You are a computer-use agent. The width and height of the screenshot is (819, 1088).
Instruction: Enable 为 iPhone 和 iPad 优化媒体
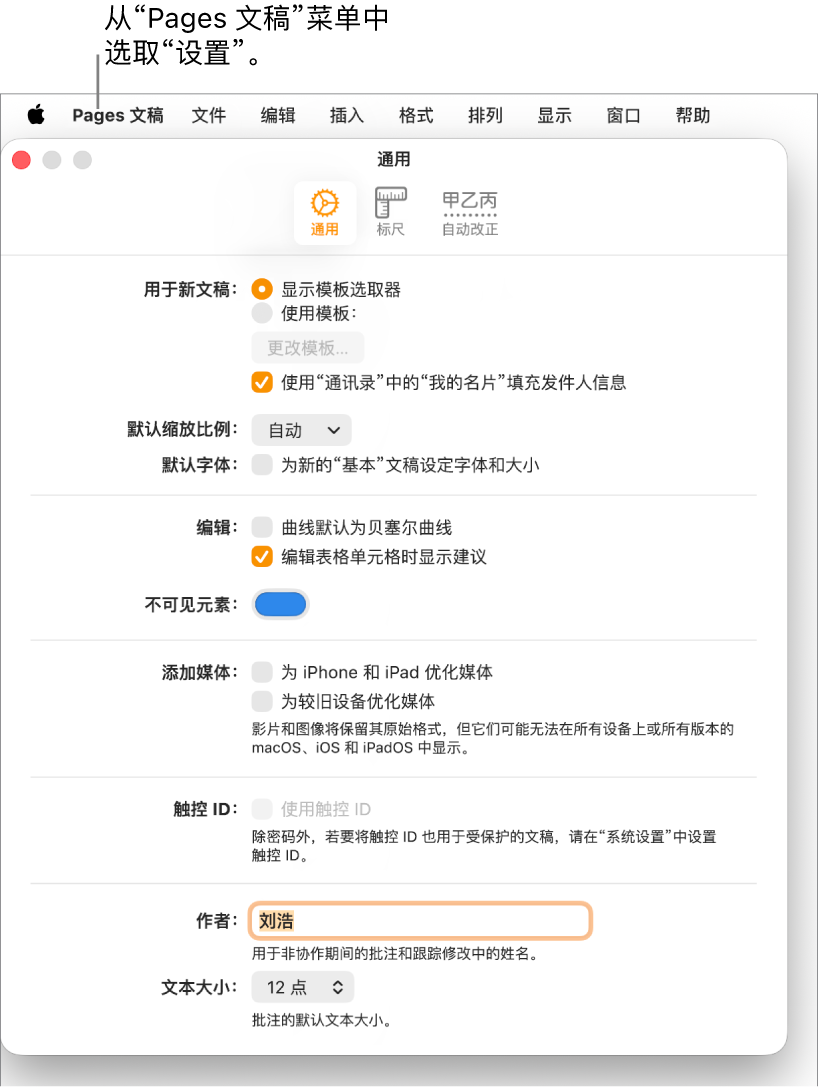click(261, 672)
